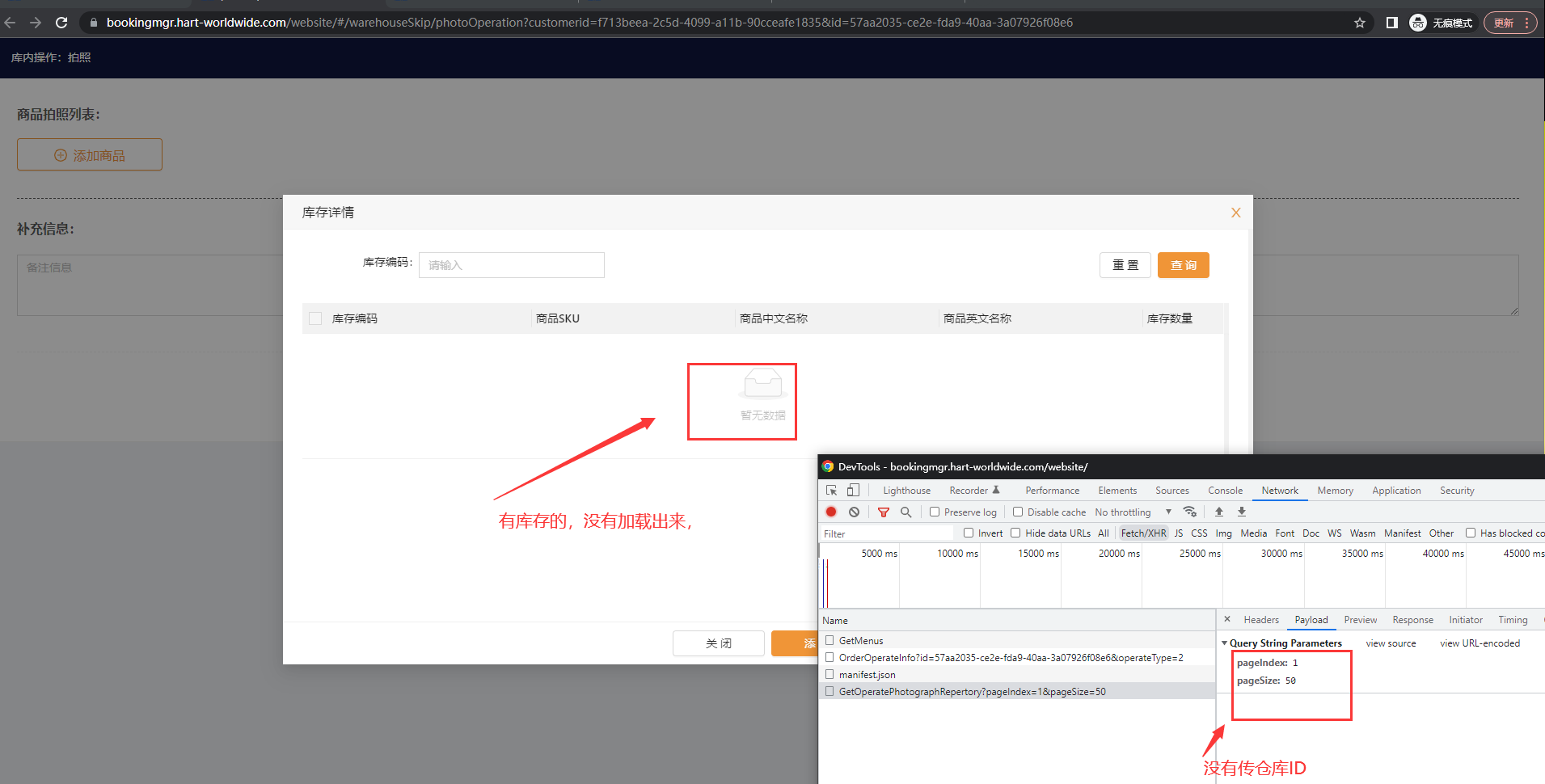Clear the network log
This screenshot has width=1545, height=784.
coord(854,512)
